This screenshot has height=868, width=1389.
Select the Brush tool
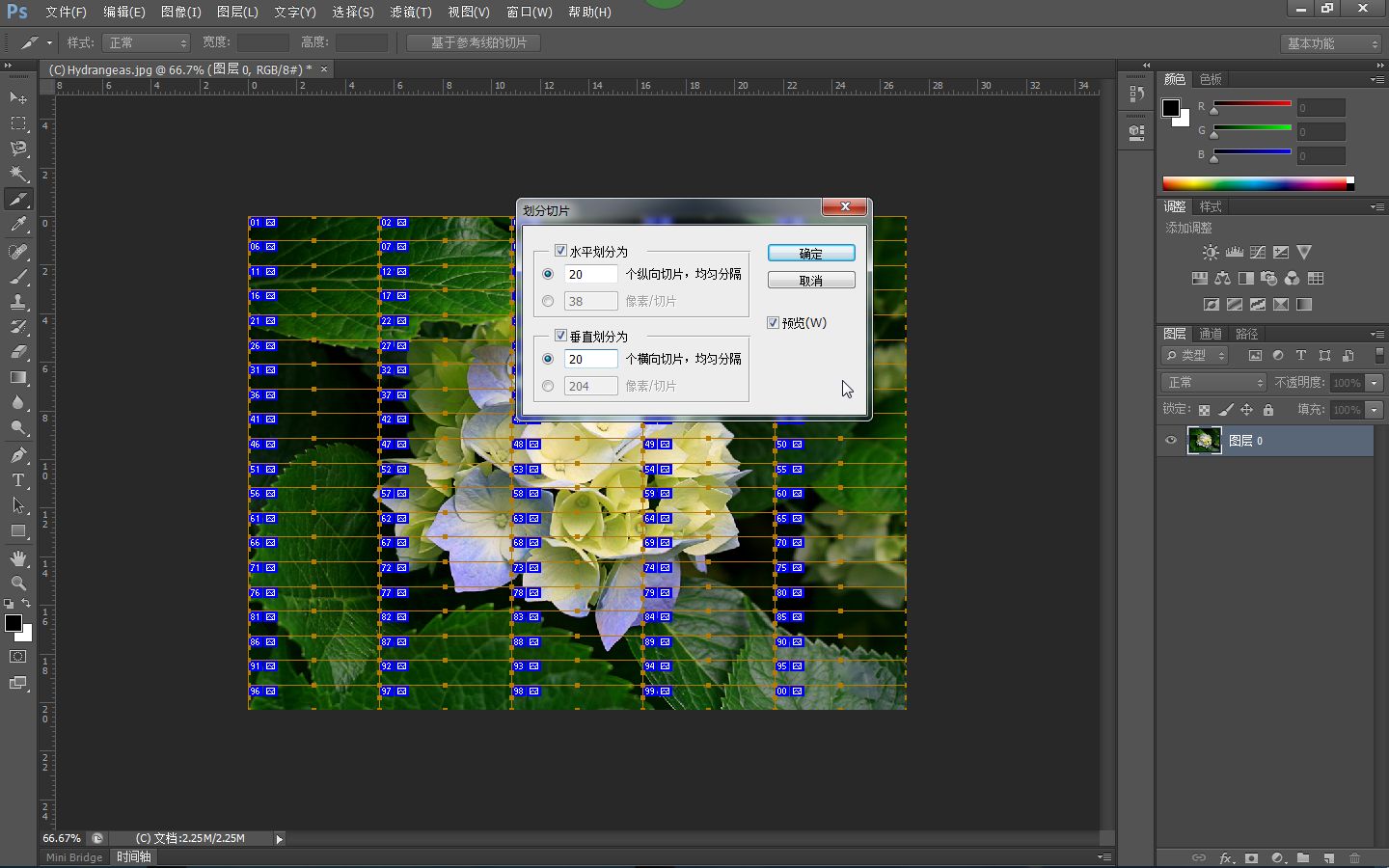click(18, 277)
